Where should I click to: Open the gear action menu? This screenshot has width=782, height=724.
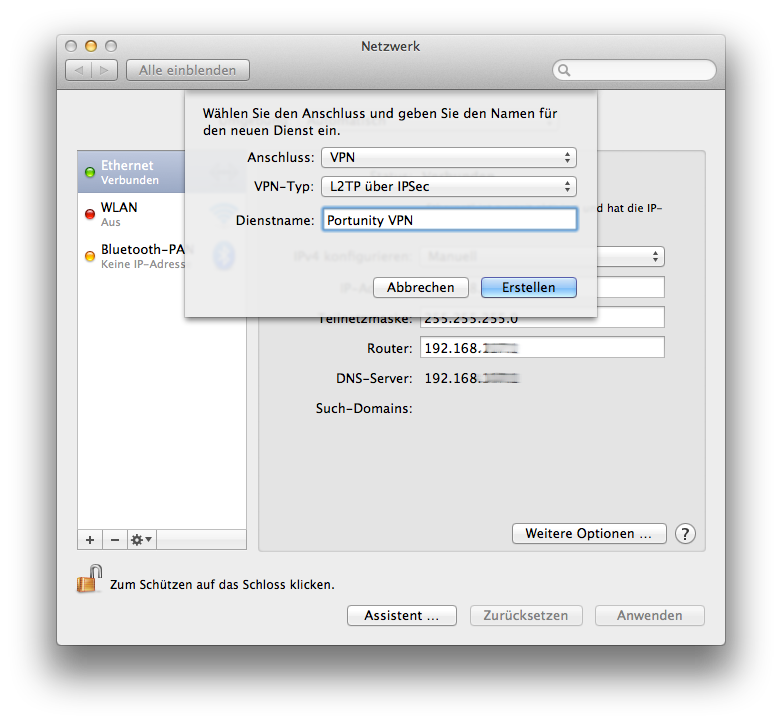(x=141, y=539)
